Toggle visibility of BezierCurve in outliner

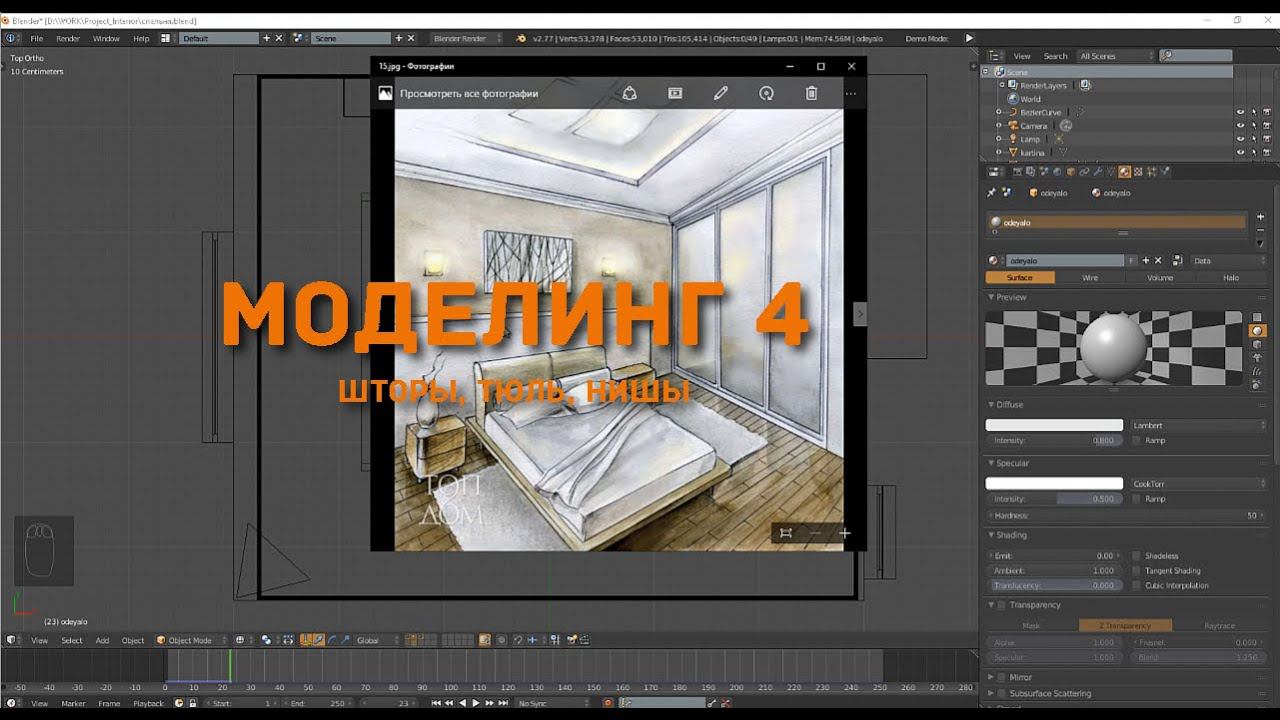(x=1241, y=113)
